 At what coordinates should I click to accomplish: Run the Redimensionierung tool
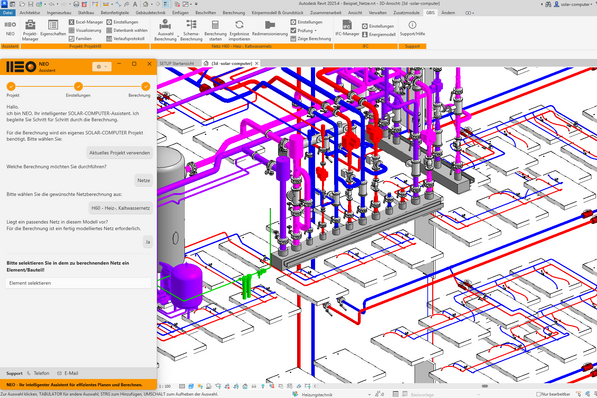tap(270, 29)
